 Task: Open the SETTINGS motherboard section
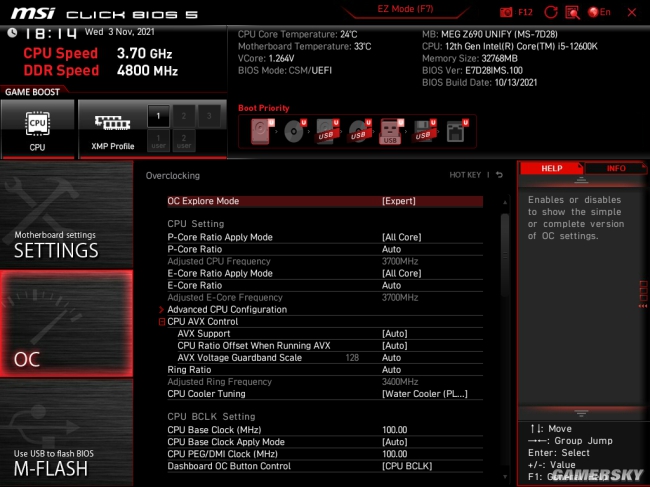pyautogui.click(x=66, y=215)
